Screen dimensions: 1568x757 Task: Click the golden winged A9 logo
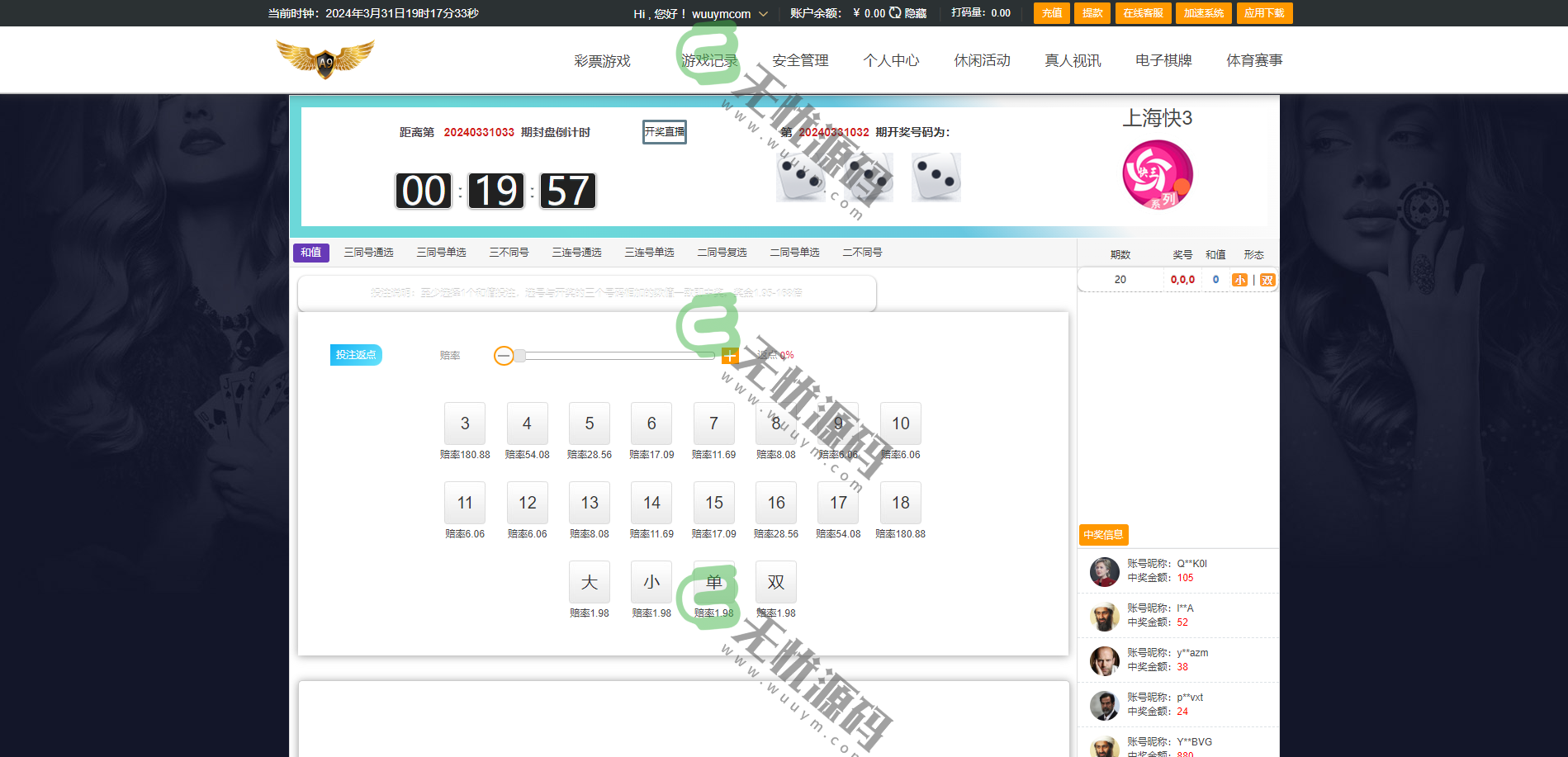coord(324,59)
